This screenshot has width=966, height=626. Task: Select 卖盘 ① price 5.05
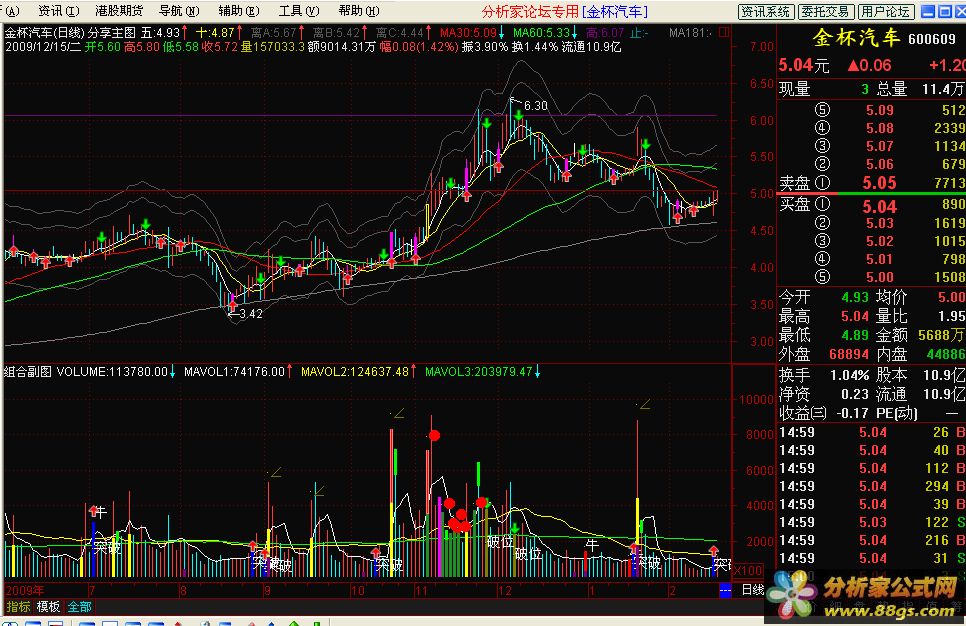click(880, 183)
